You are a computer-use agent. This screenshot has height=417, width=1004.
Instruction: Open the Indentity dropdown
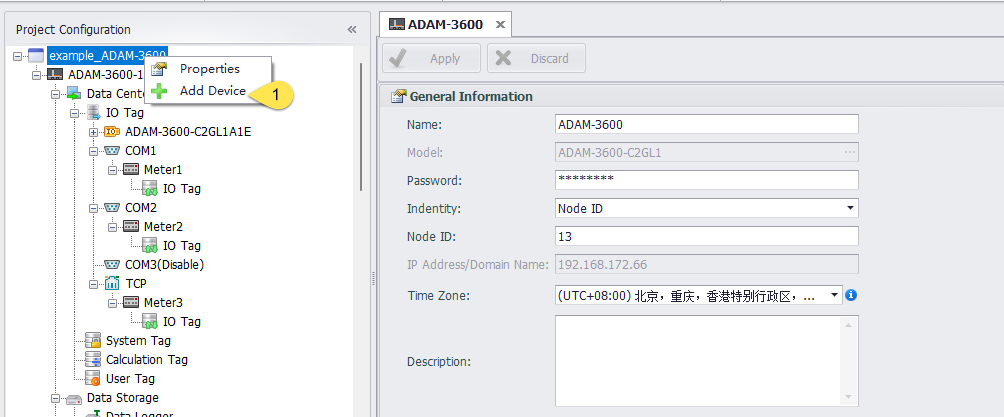[x=850, y=208]
